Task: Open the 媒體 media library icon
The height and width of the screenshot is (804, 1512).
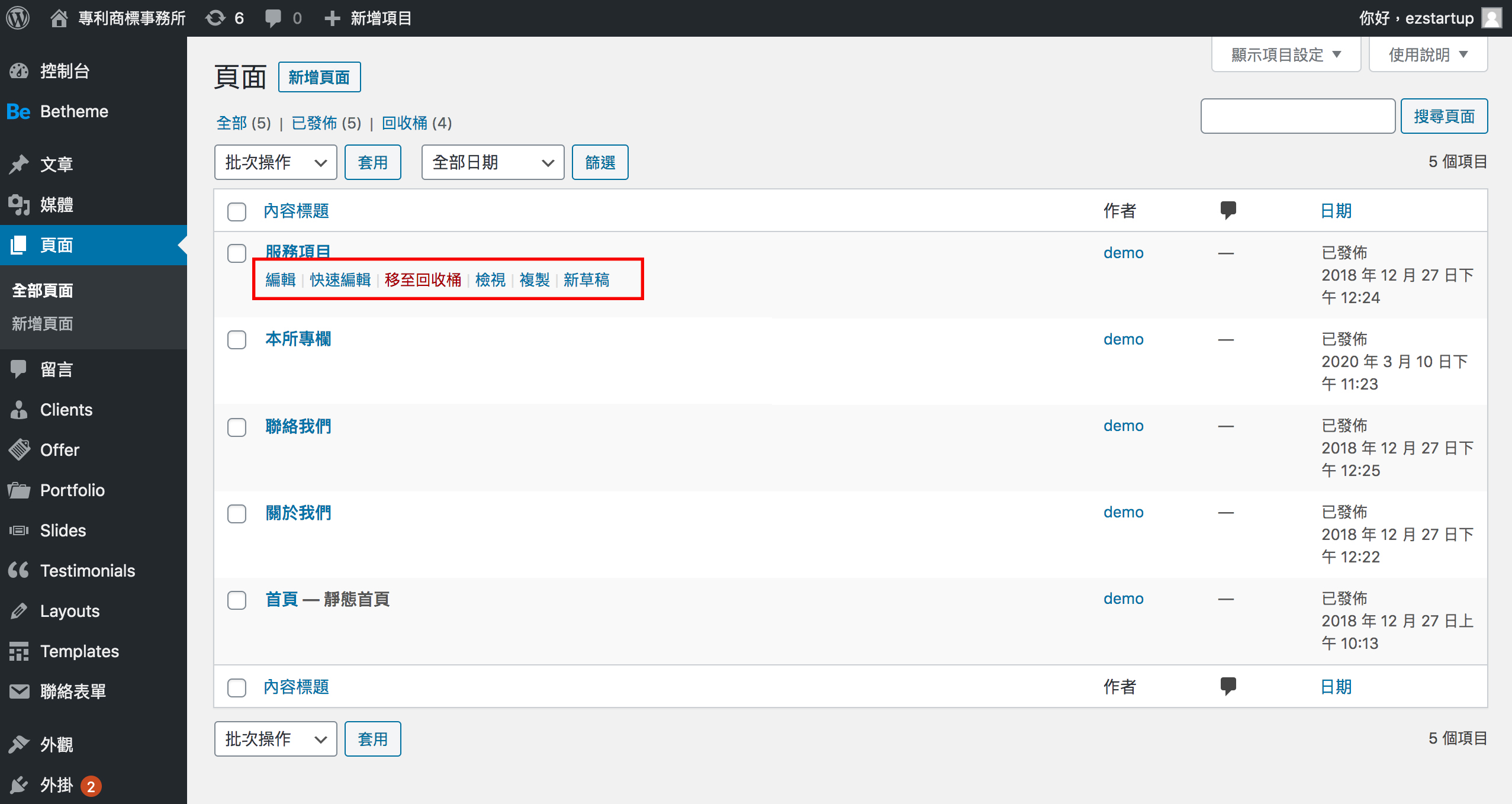Action: click(x=20, y=205)
